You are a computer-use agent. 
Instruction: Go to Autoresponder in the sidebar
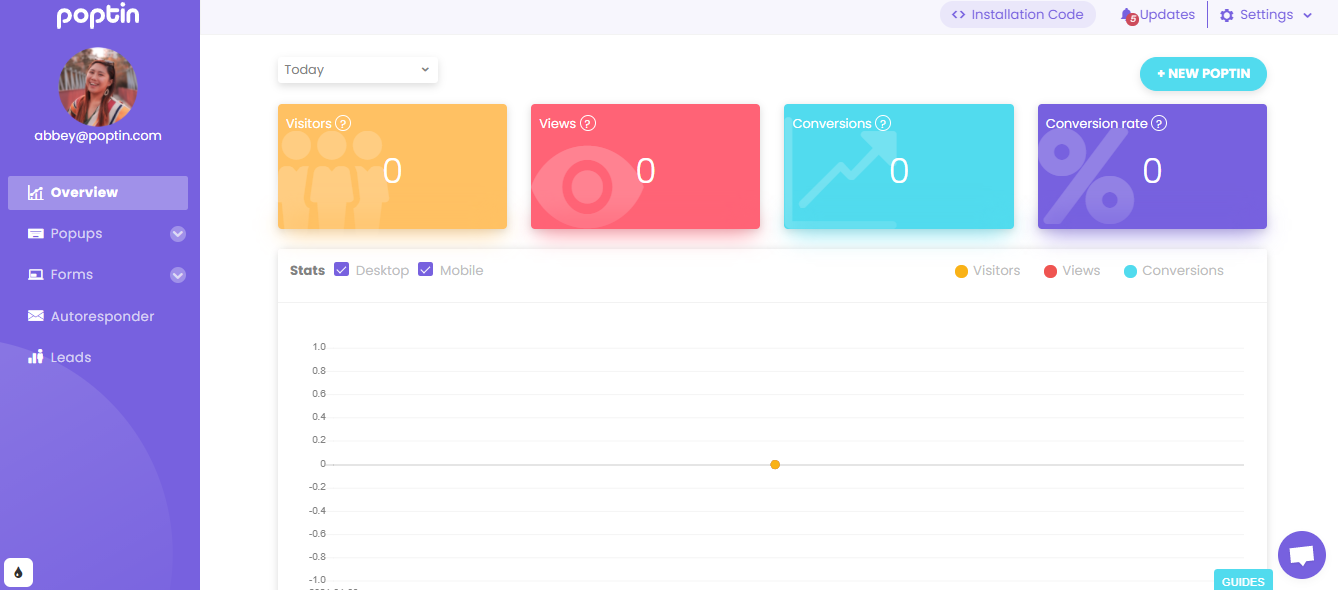click(x=102, y=316)
